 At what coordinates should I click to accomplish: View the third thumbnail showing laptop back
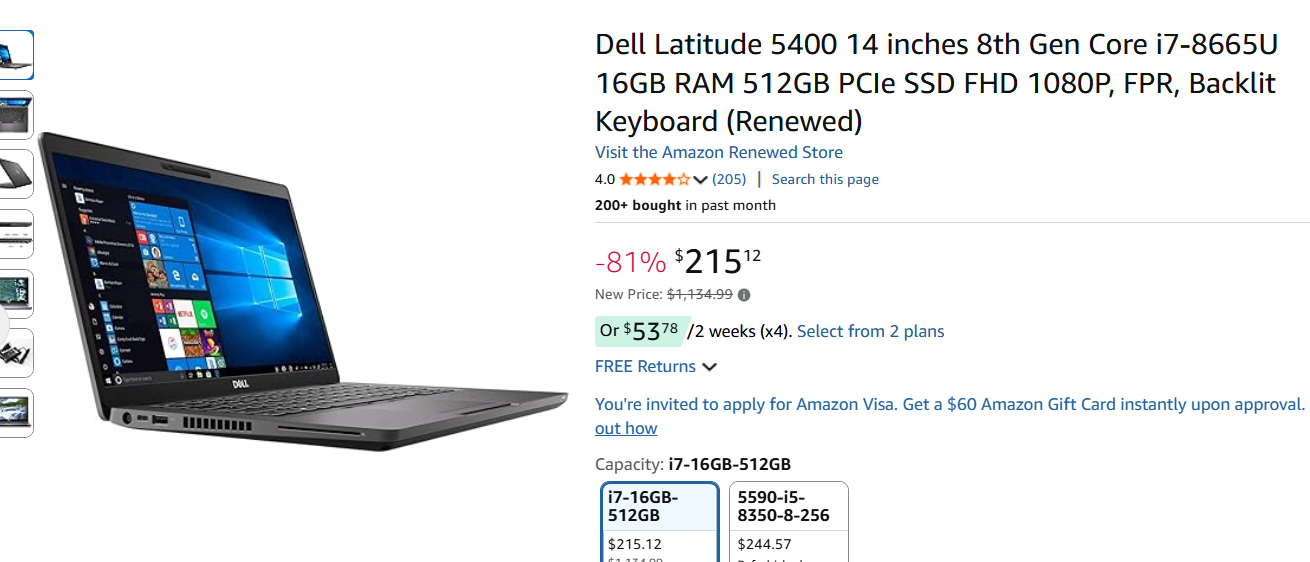(16, 174)
